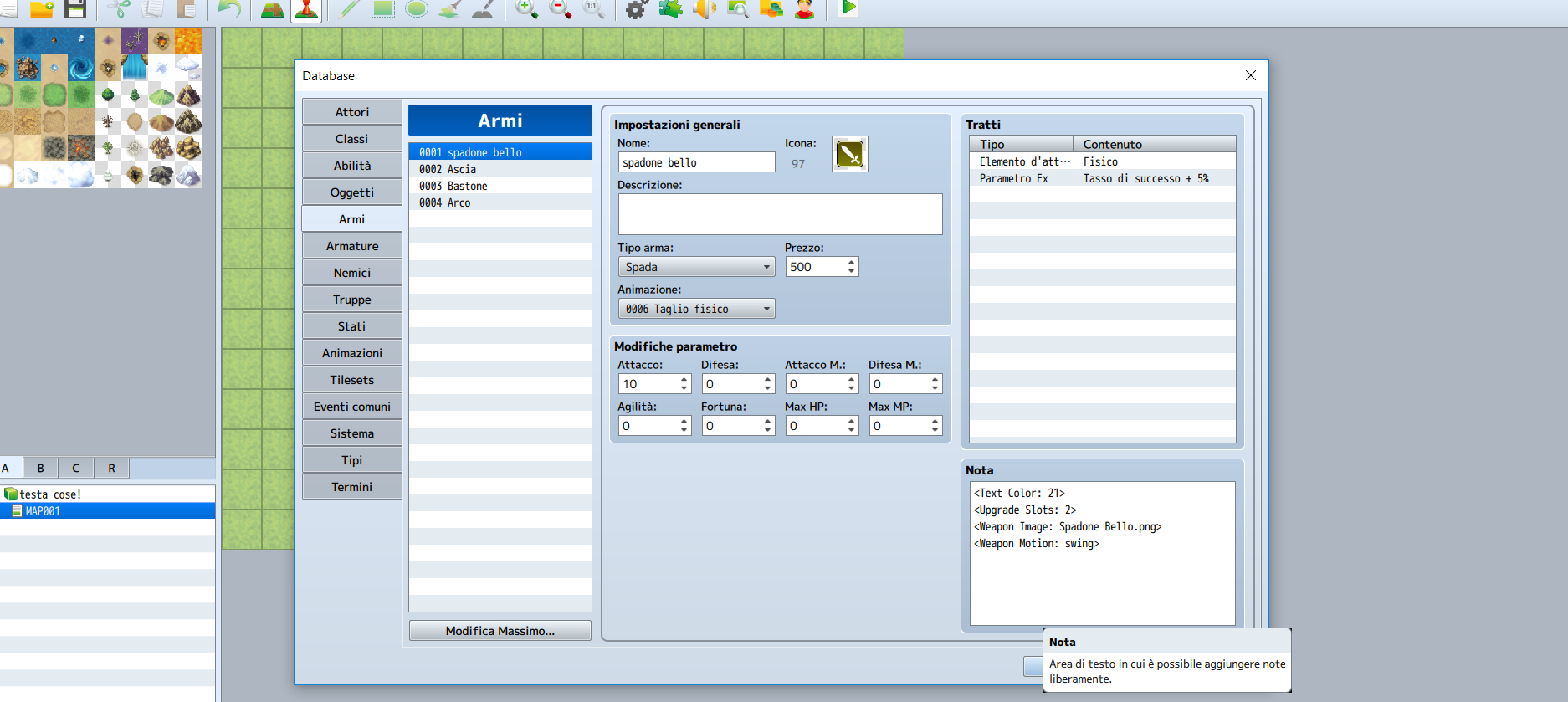The height and width of the screenshot is (702, 1568).
Task: Switch to the Armature tab
Action: point(352,246)
